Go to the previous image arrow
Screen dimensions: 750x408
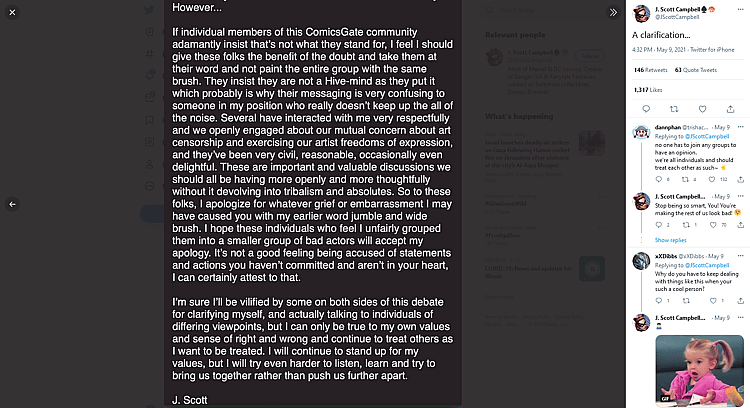coord(12,204)
